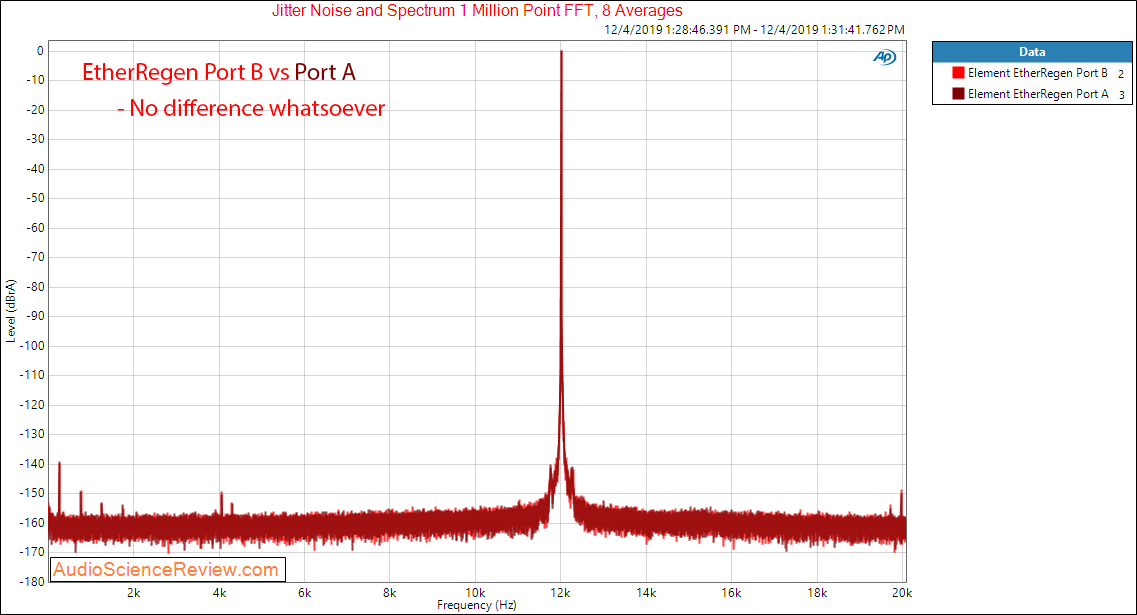The image size is (1137, 615).
Task: Click the No difference whatsoever annotation text
Action: 251,108
